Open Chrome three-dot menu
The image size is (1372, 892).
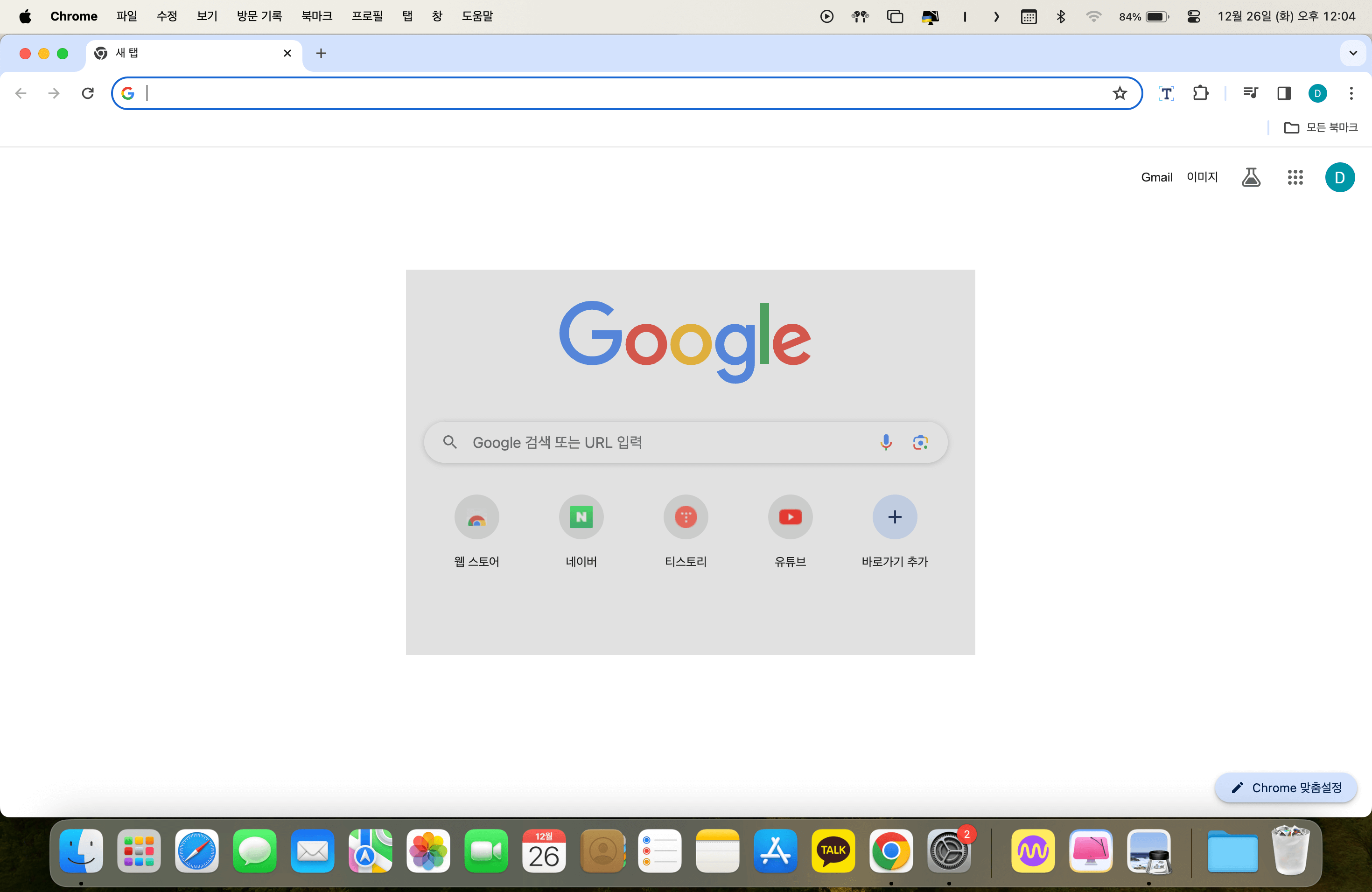[1351, 93]
